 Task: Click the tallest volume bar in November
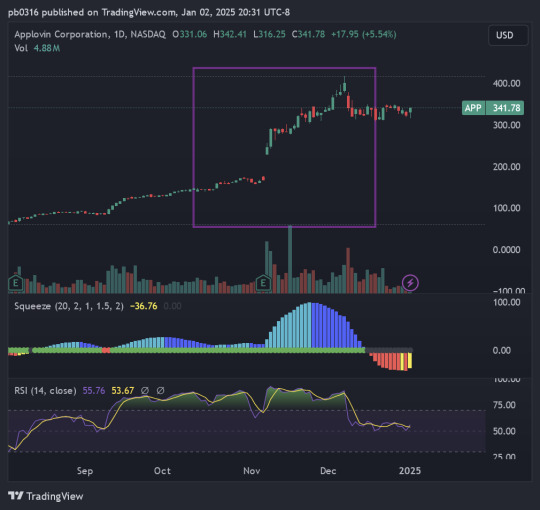pyautogui.click(x=290, y=259)
